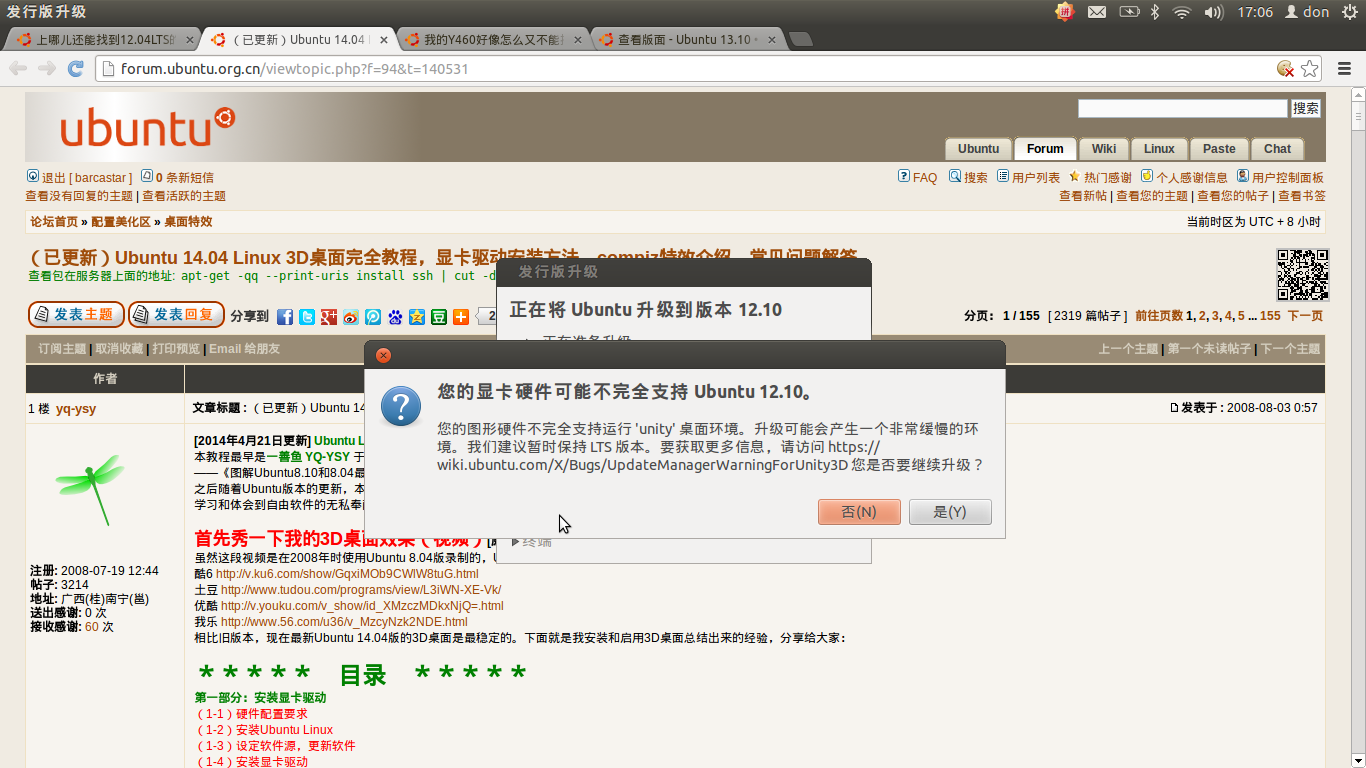Open the 配置美化区 breadcrumb link
Screen dimensions: 1366x768
121,222
